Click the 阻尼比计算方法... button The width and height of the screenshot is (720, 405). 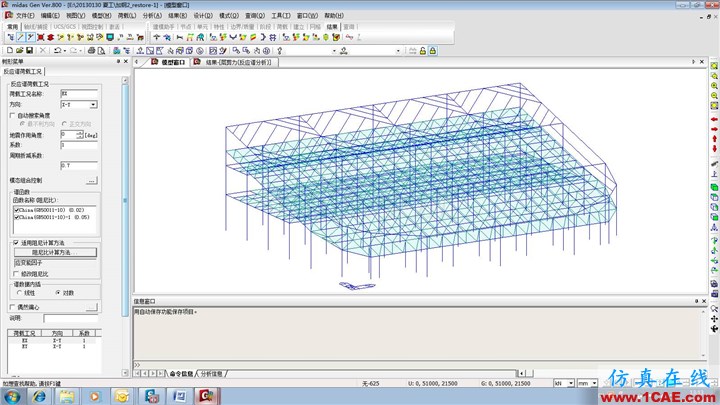56,252
